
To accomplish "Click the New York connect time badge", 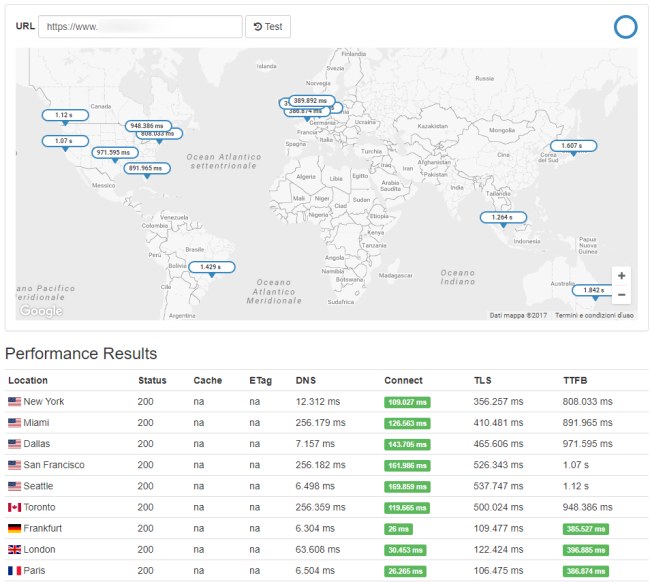I will [406, 401].
